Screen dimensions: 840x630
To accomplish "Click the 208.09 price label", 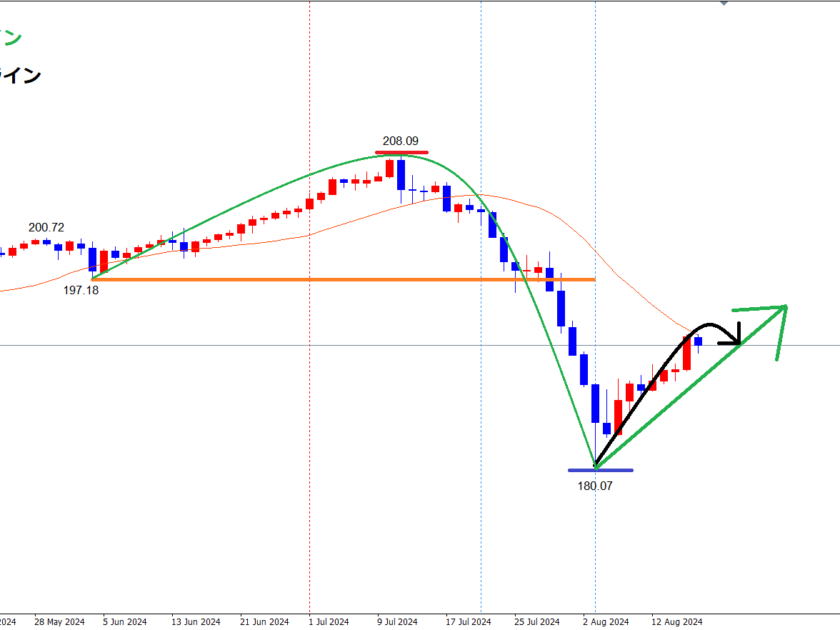I will [x=400, y=142].
